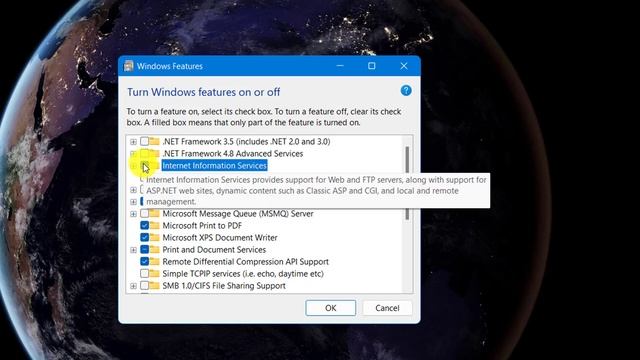Screen dimensions: 640x360
Task: Minimize the Windows Features dialog
Action: pos(340,66)
